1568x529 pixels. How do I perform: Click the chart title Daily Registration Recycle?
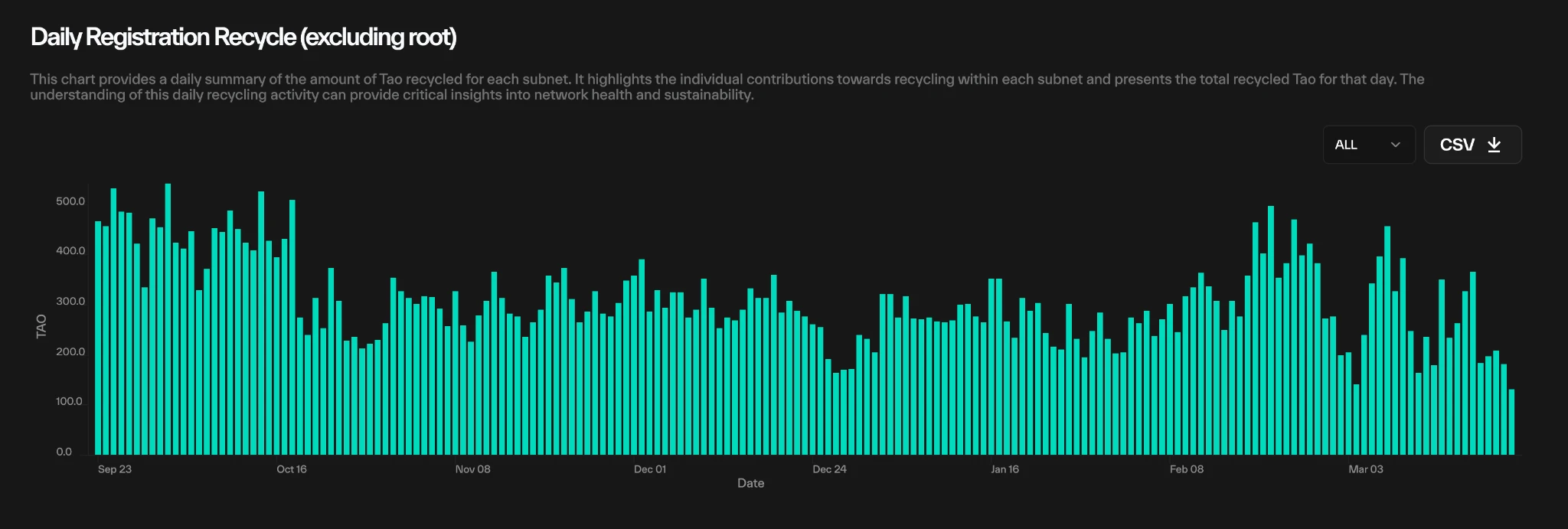243,37
